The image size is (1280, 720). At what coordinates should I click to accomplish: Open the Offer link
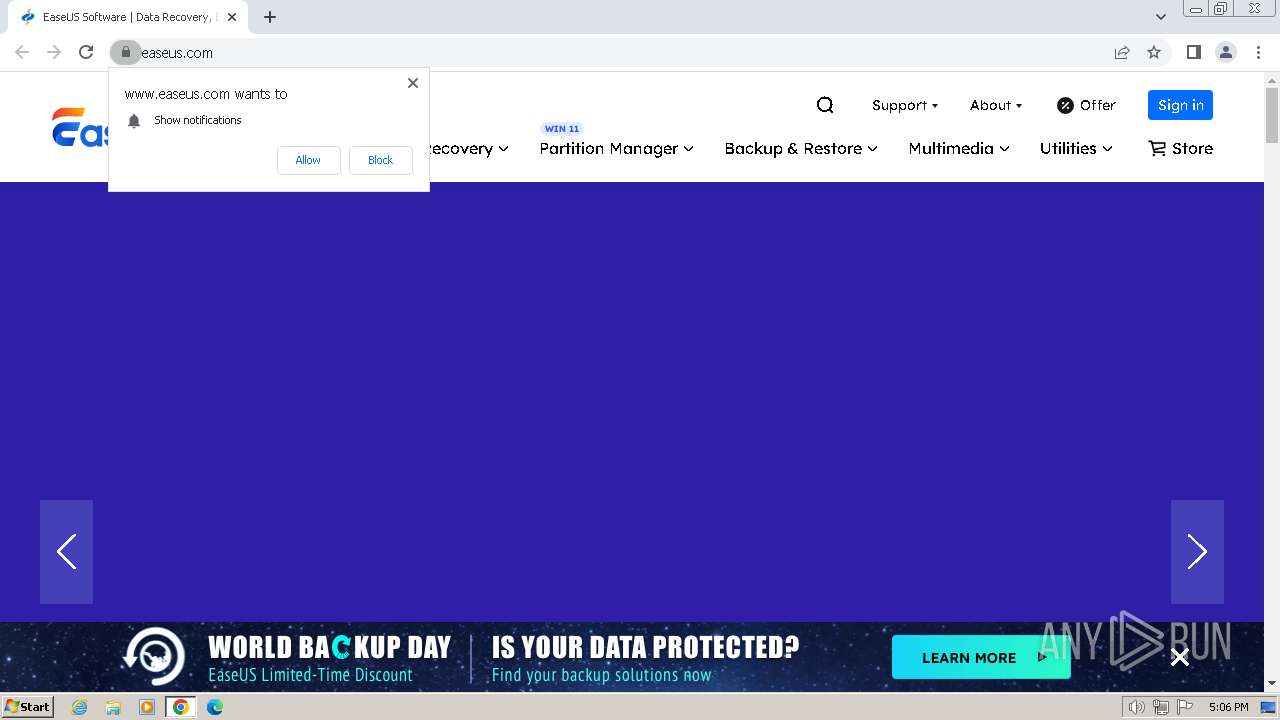1086,105
